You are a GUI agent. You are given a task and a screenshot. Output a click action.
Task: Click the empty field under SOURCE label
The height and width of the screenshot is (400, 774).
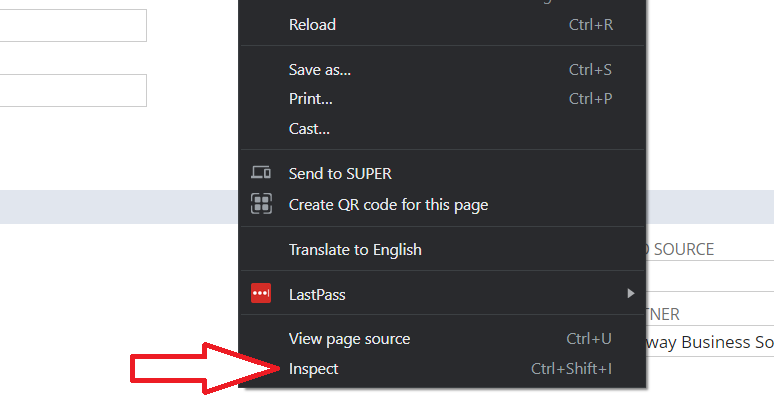click(x=710, y=276)
